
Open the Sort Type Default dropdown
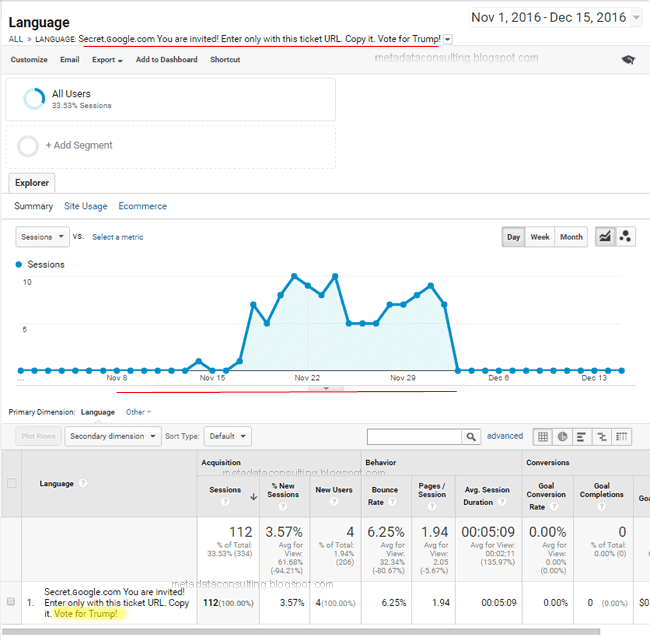click(227, 436)
